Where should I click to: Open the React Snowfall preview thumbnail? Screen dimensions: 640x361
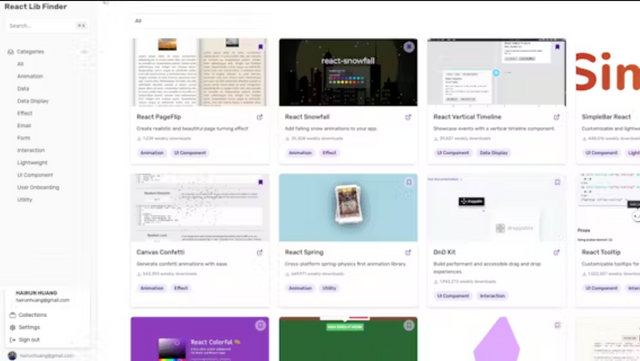[x=348, y=72]
